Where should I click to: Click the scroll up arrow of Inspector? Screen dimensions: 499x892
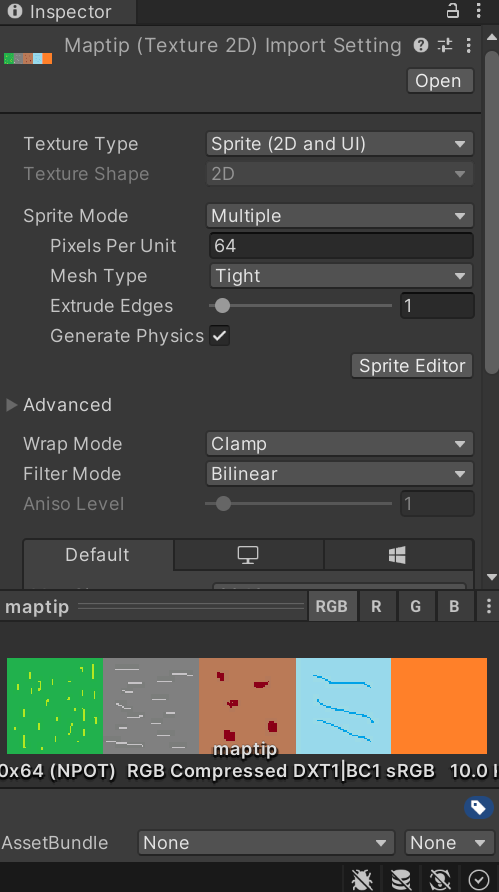tap(492, 38)
